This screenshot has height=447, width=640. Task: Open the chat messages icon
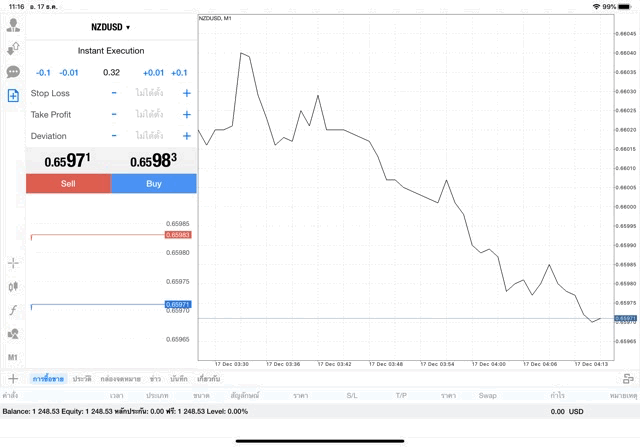[x=13, y=72]
